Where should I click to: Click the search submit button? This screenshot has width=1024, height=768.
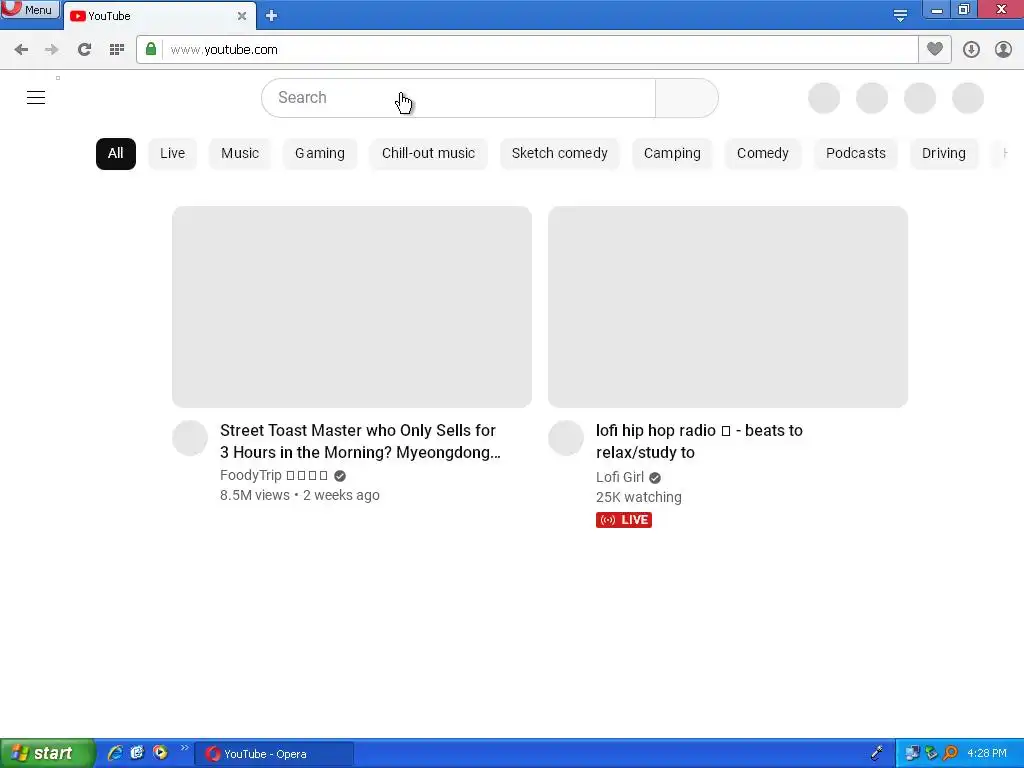(686, 98)
